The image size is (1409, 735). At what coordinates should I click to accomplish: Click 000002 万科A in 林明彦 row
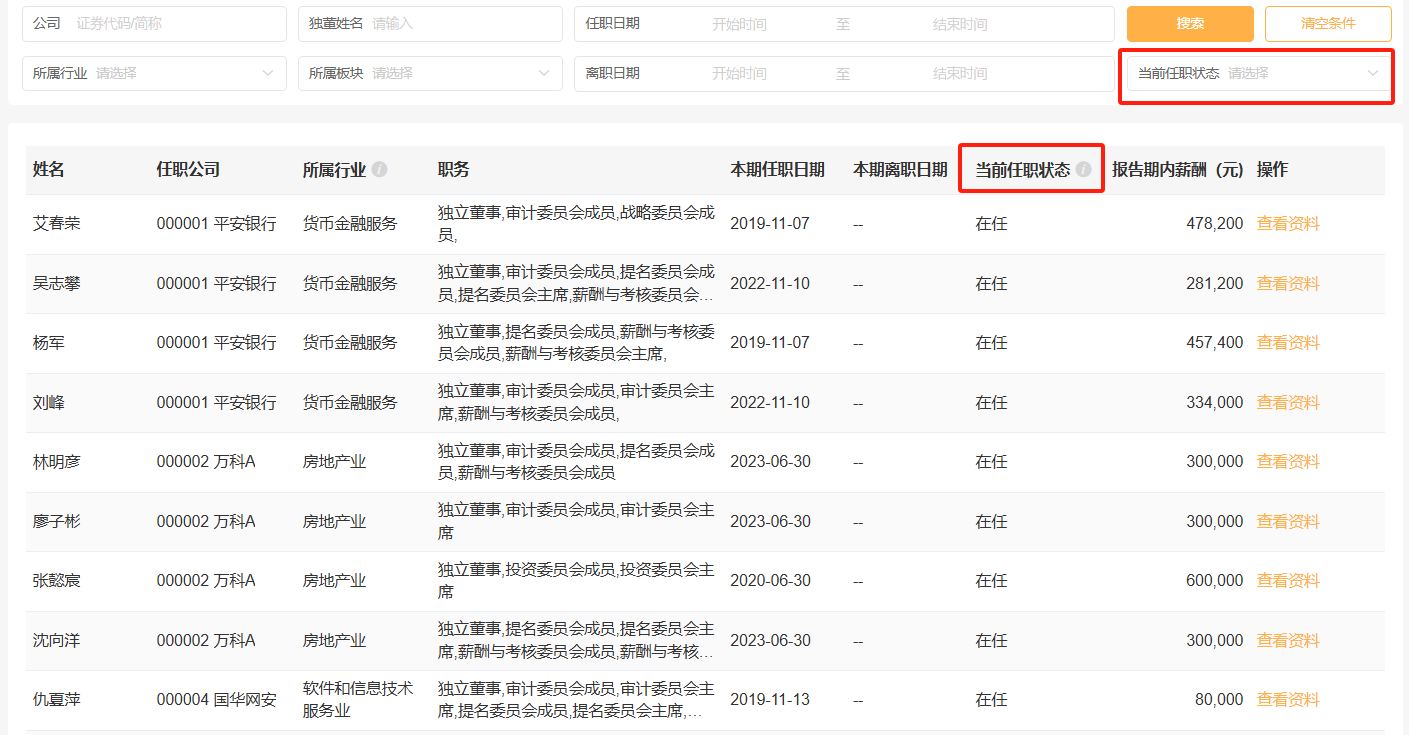pyautogui.click(x=206, y=462)
